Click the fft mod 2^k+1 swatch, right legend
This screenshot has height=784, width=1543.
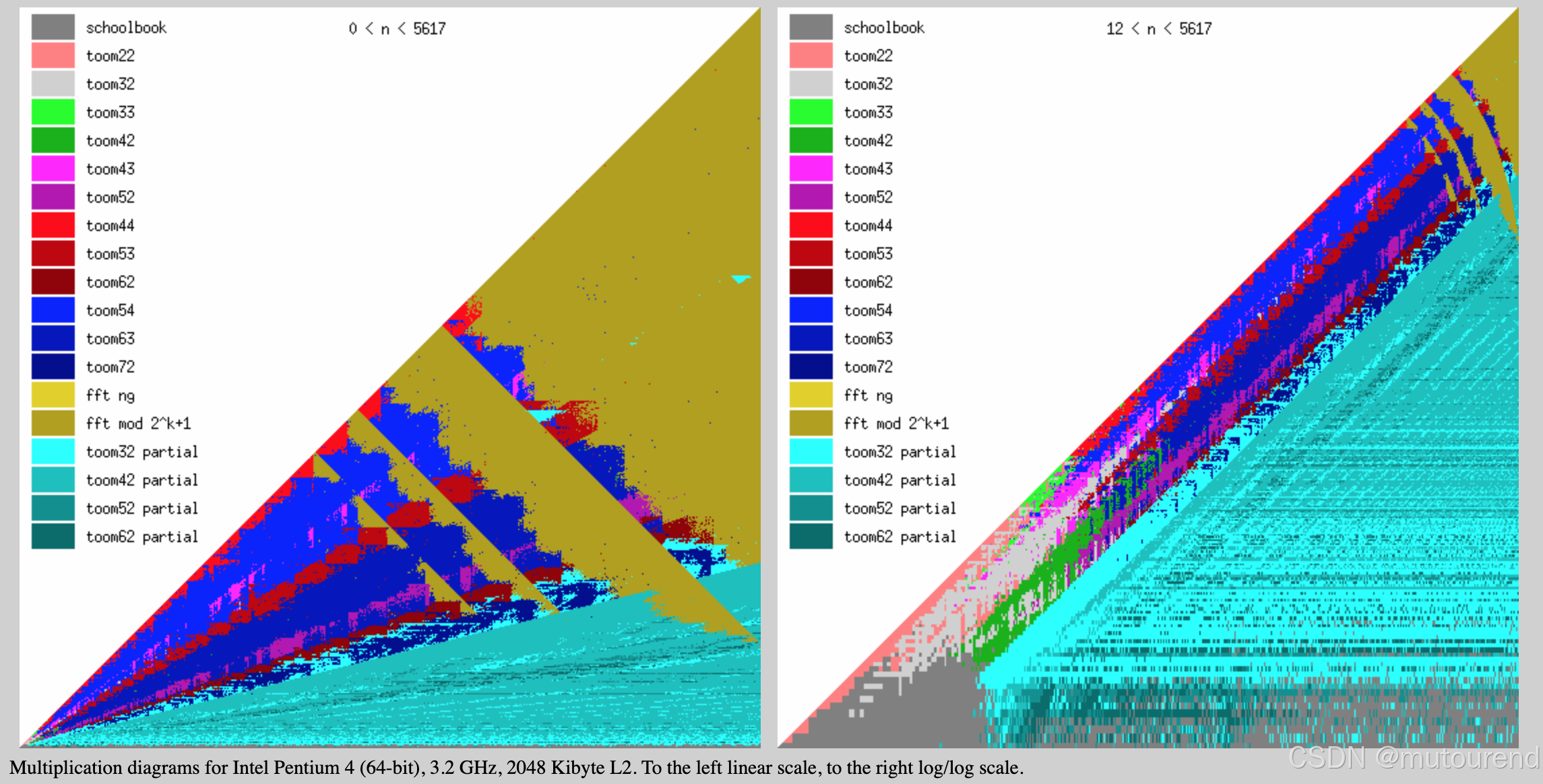pos(811,423)
